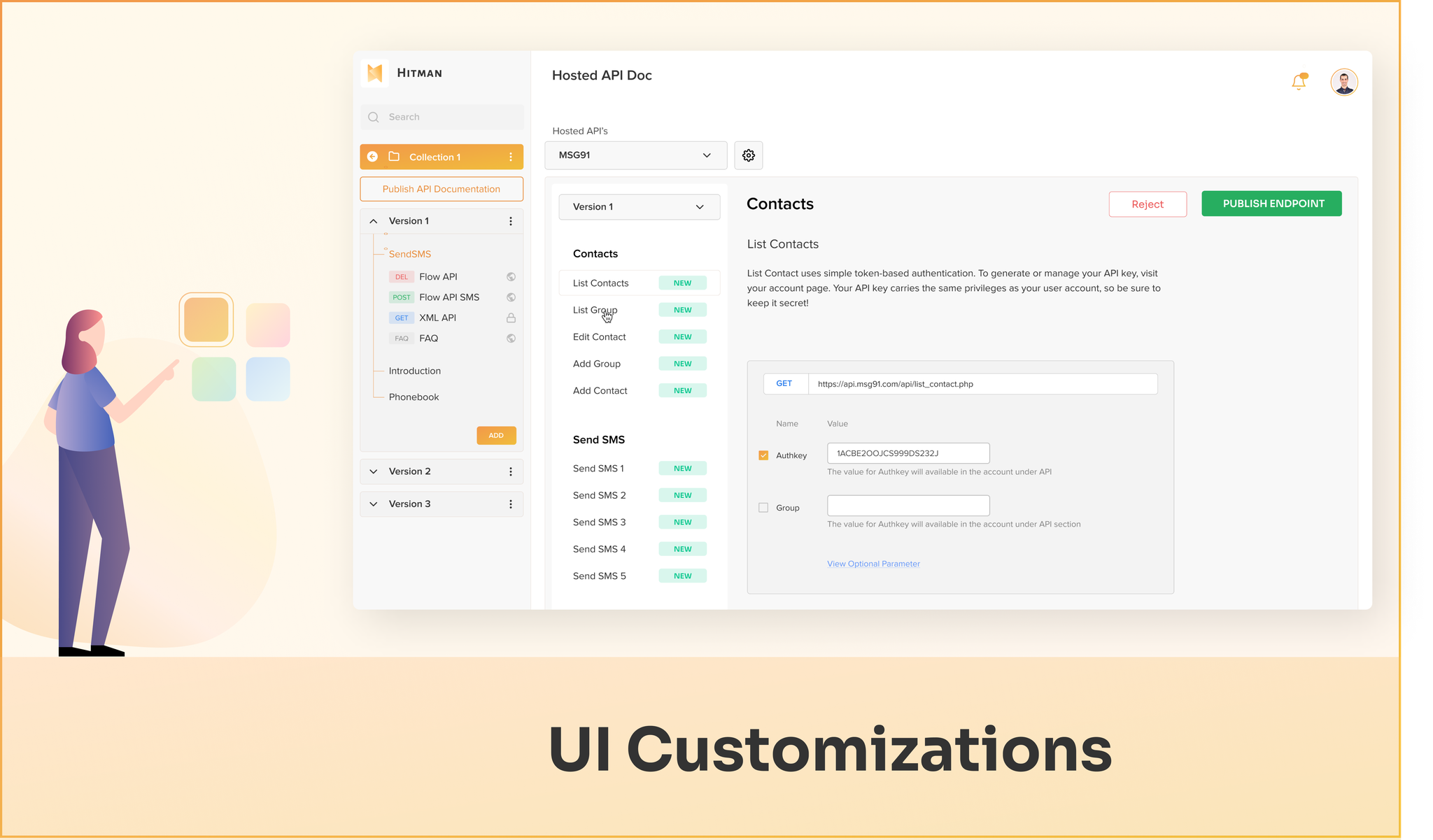The height and width of the screenshot is (840, 1433).
Task: Uncheck the Authkey parameter checkbox
Action: pyautogui.click(x=763, y=455)
